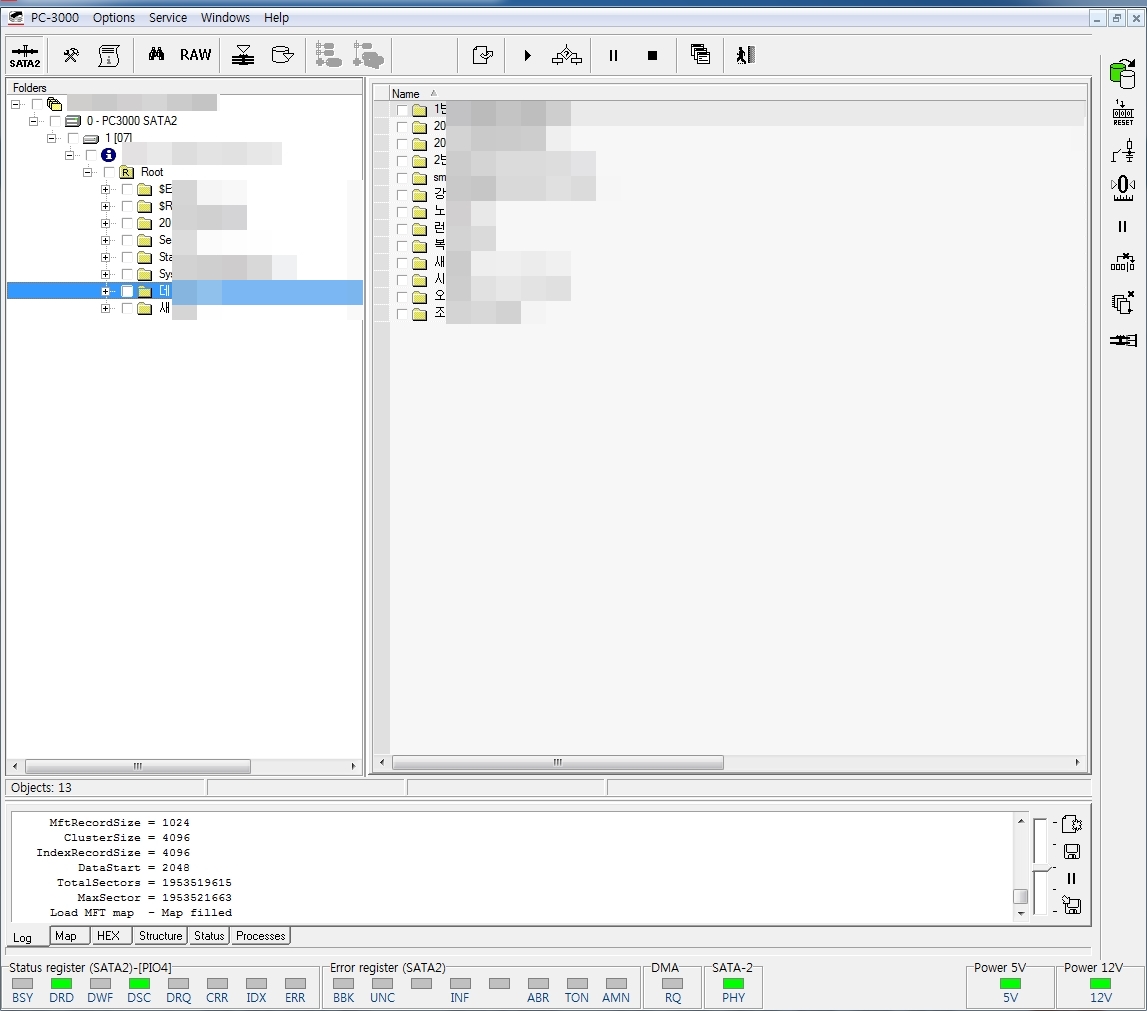Click the file list horizontal scrollbar
The width and height of the screenshot is (1147, 1011).
[x=558, y=762]
